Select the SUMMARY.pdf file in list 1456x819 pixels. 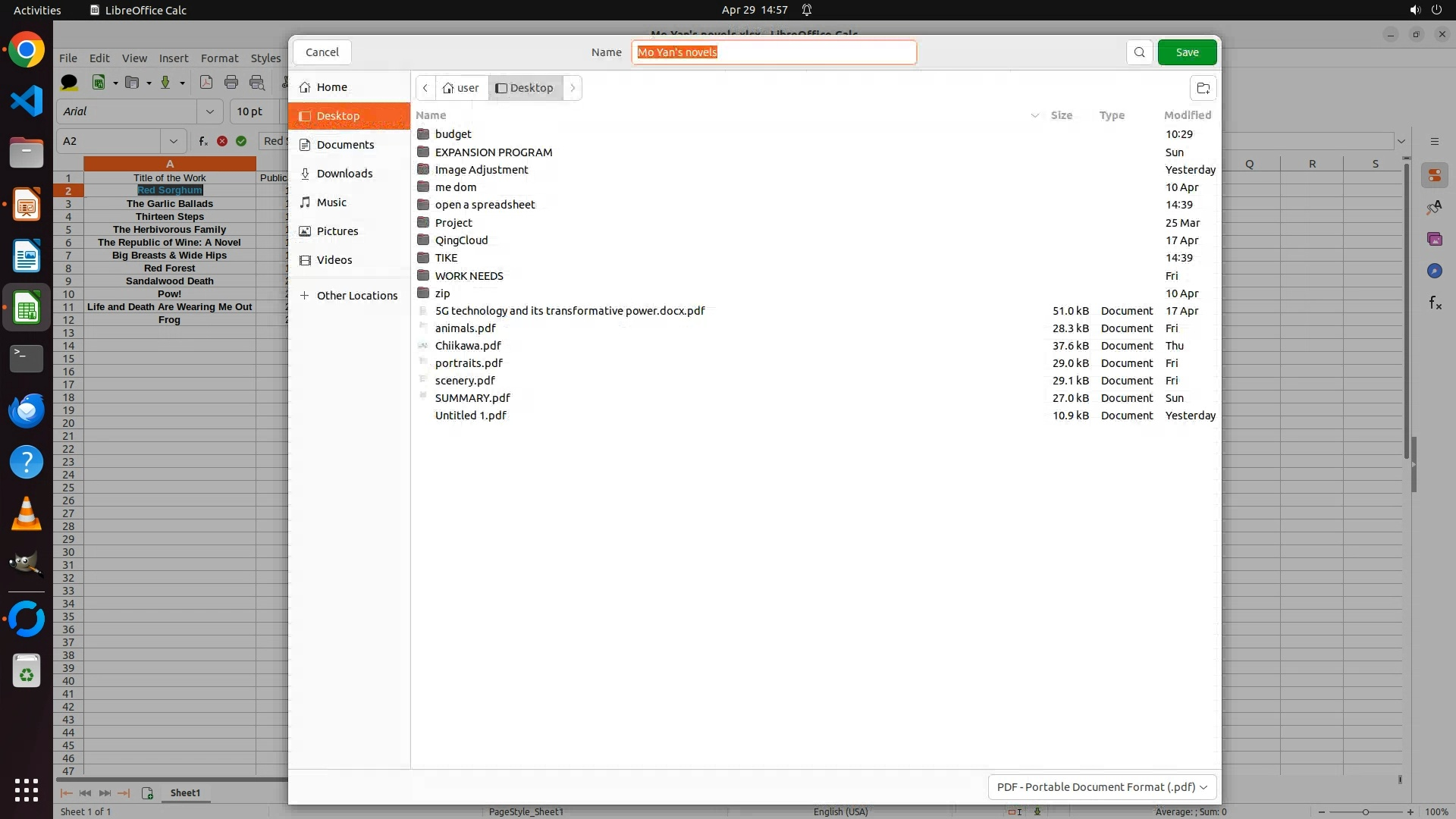coord(472,398)
